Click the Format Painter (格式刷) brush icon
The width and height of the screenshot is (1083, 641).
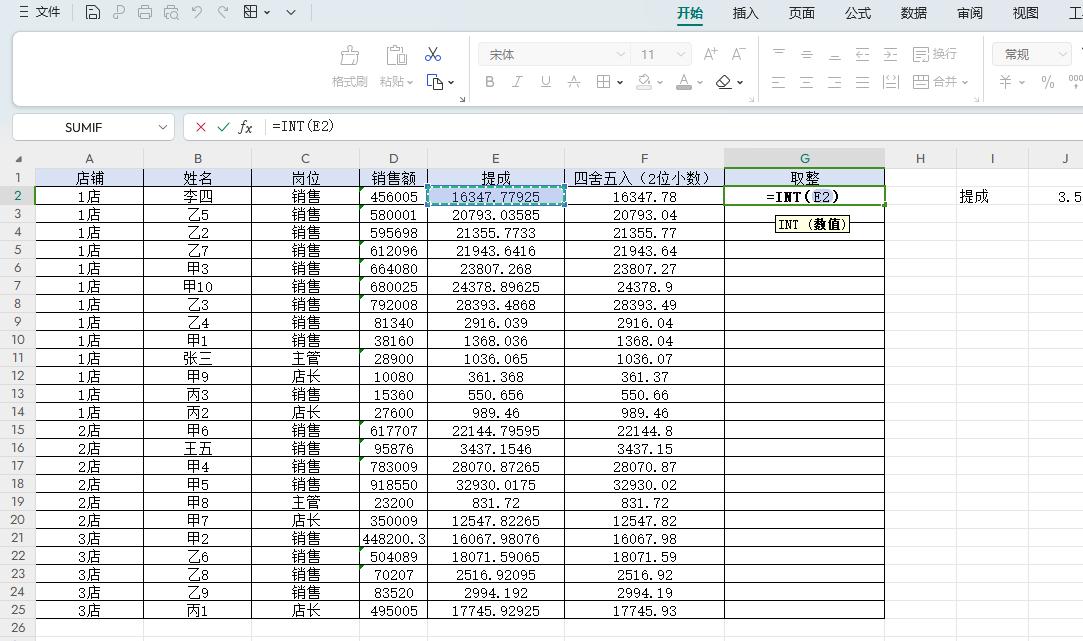click(349, 55)
